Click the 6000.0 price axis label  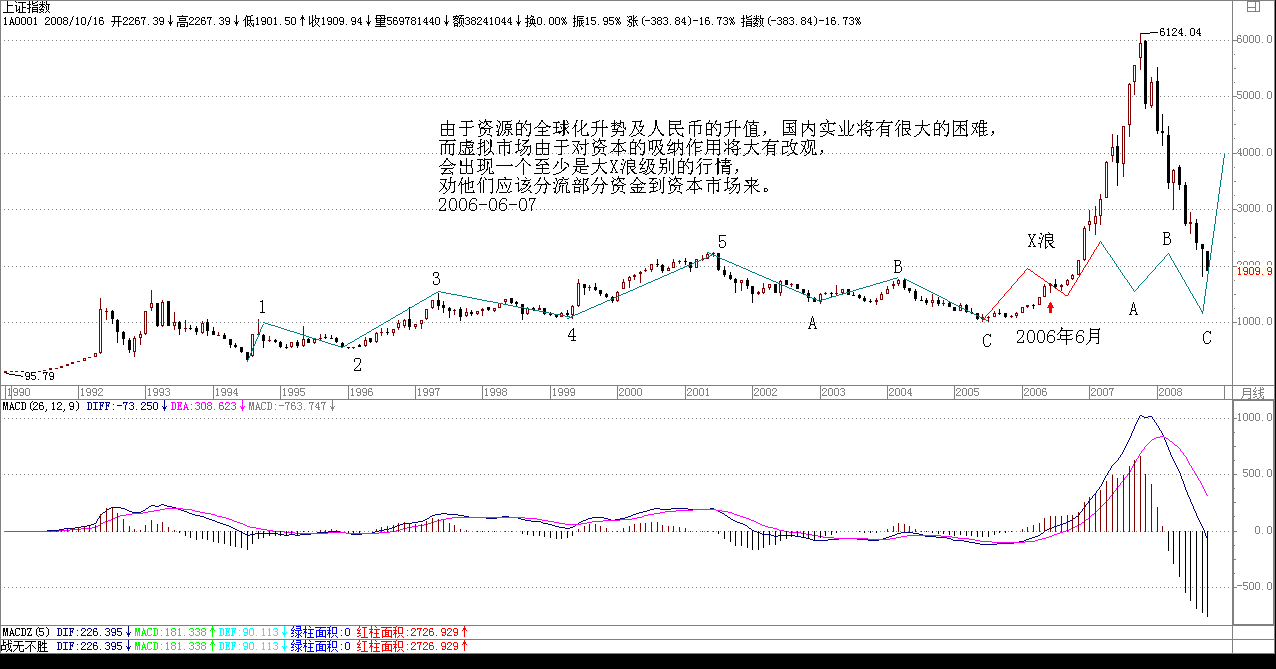(1253, 40)
